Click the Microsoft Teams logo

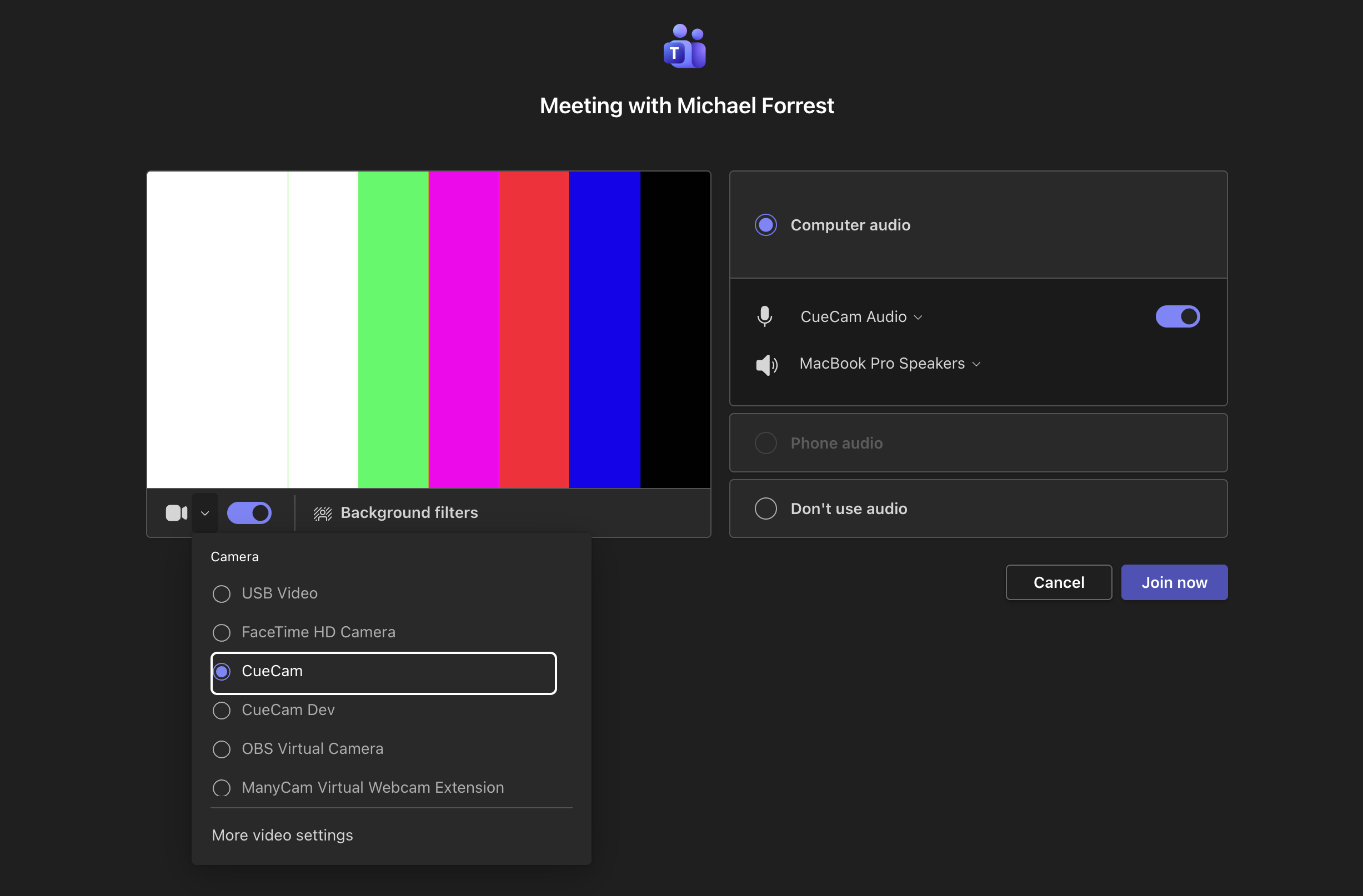[x=685, y=47]
